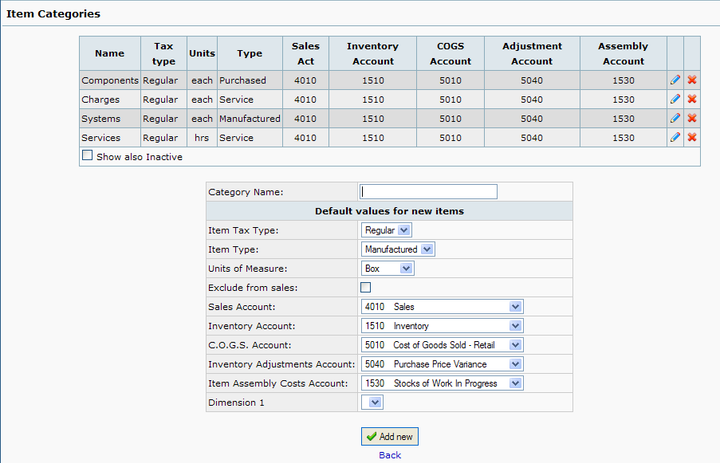
Task: Edit the Services category row
Action: [x=675, y=137]
